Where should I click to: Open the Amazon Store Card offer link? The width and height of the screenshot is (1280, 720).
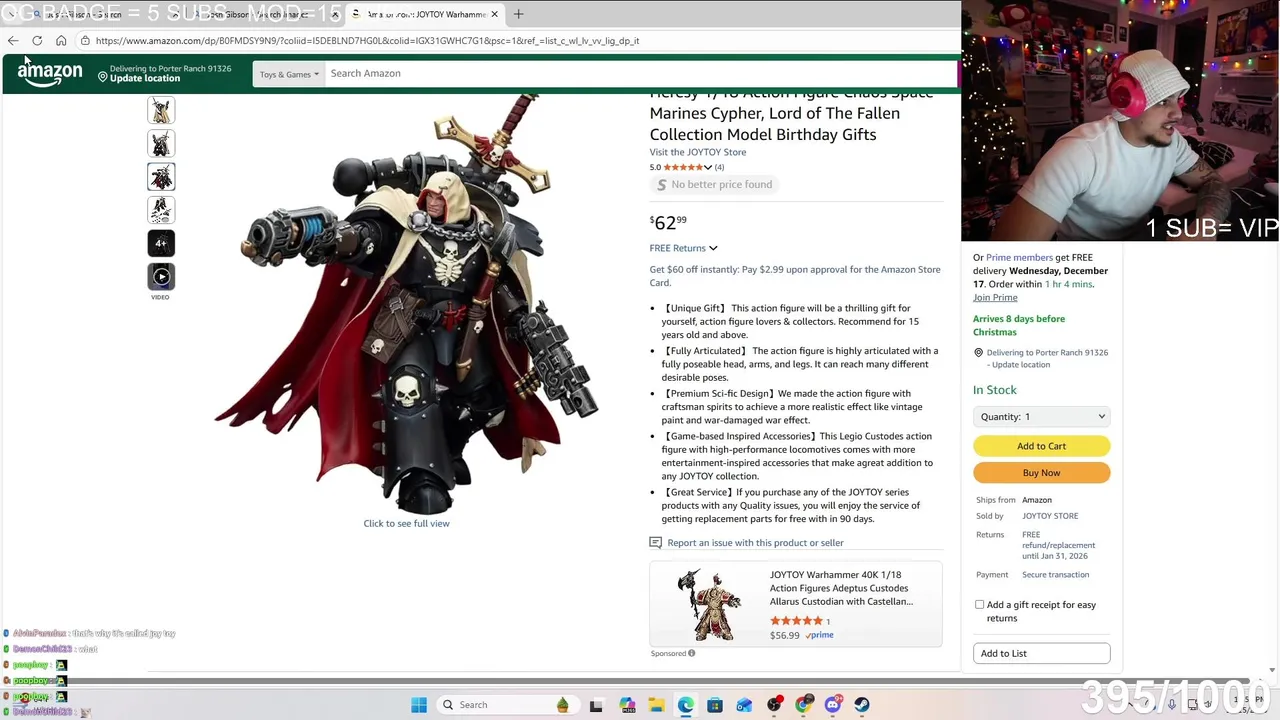pyautogui.click(x=795, y=276)
